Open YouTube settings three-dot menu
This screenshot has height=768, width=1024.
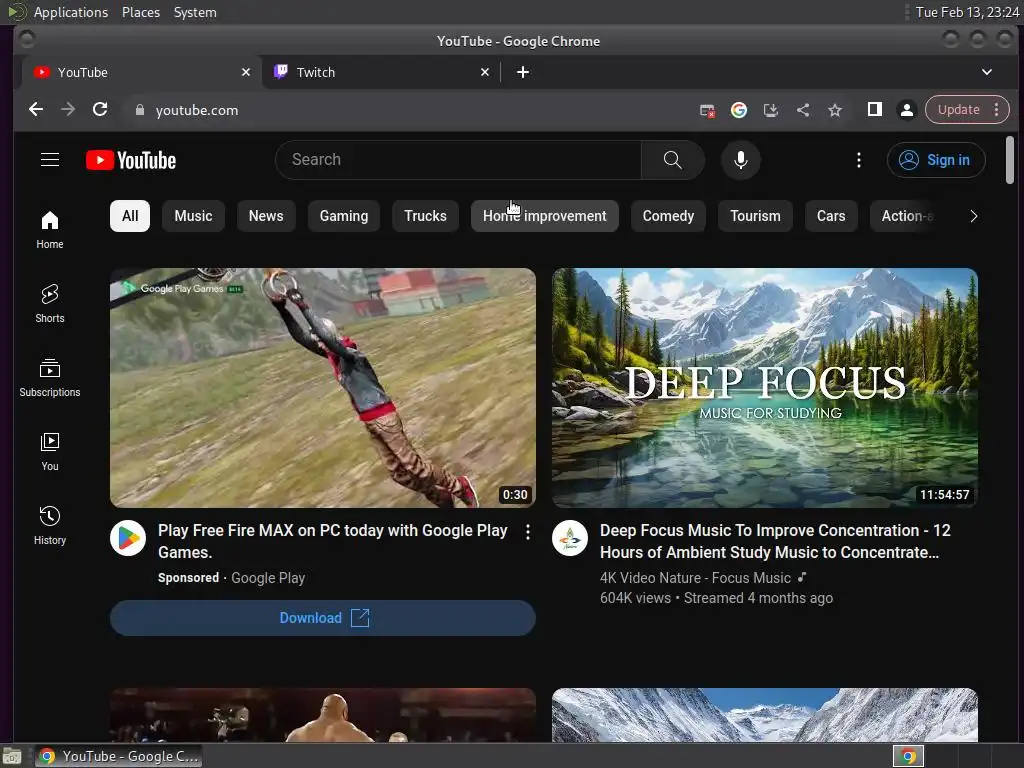click(859, 160)
